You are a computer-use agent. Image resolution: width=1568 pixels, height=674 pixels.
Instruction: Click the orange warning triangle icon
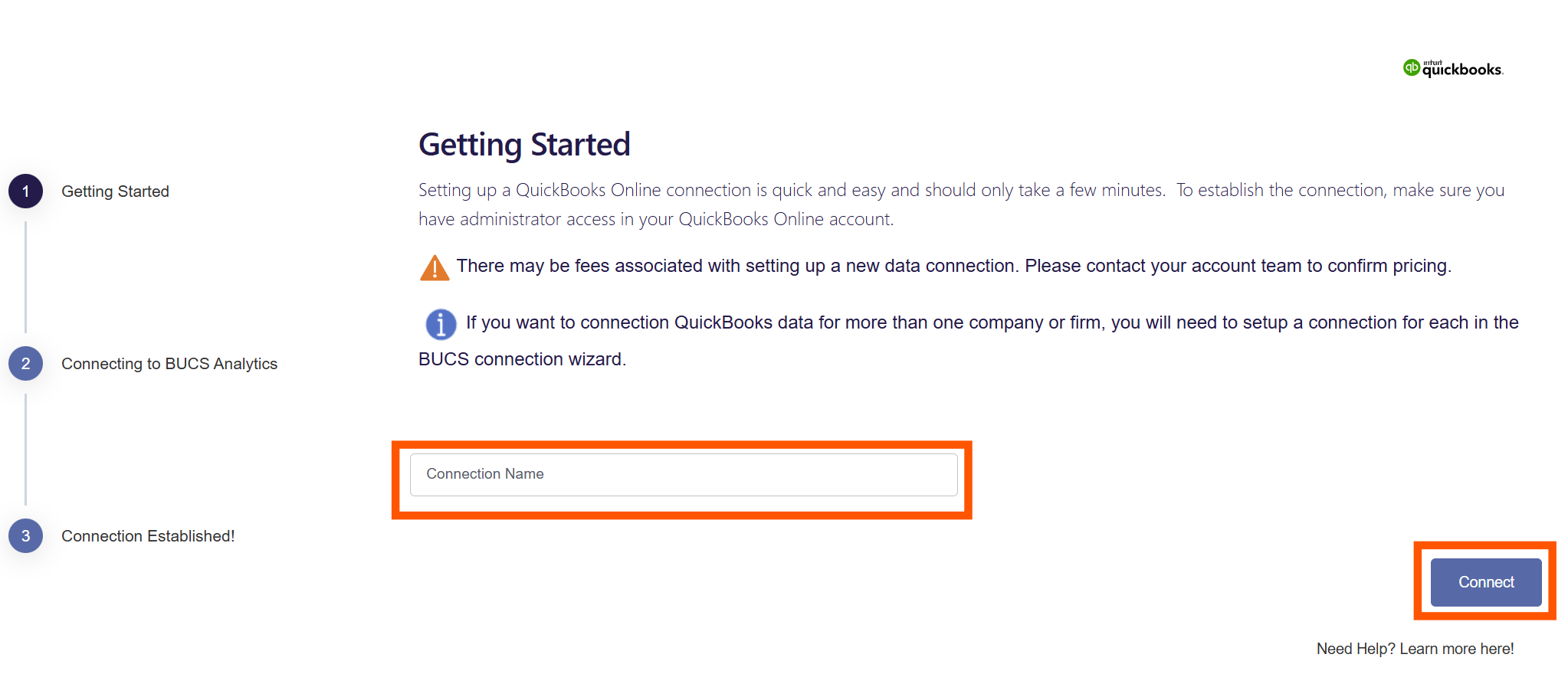pyautogui.click(x=435, y=268)
